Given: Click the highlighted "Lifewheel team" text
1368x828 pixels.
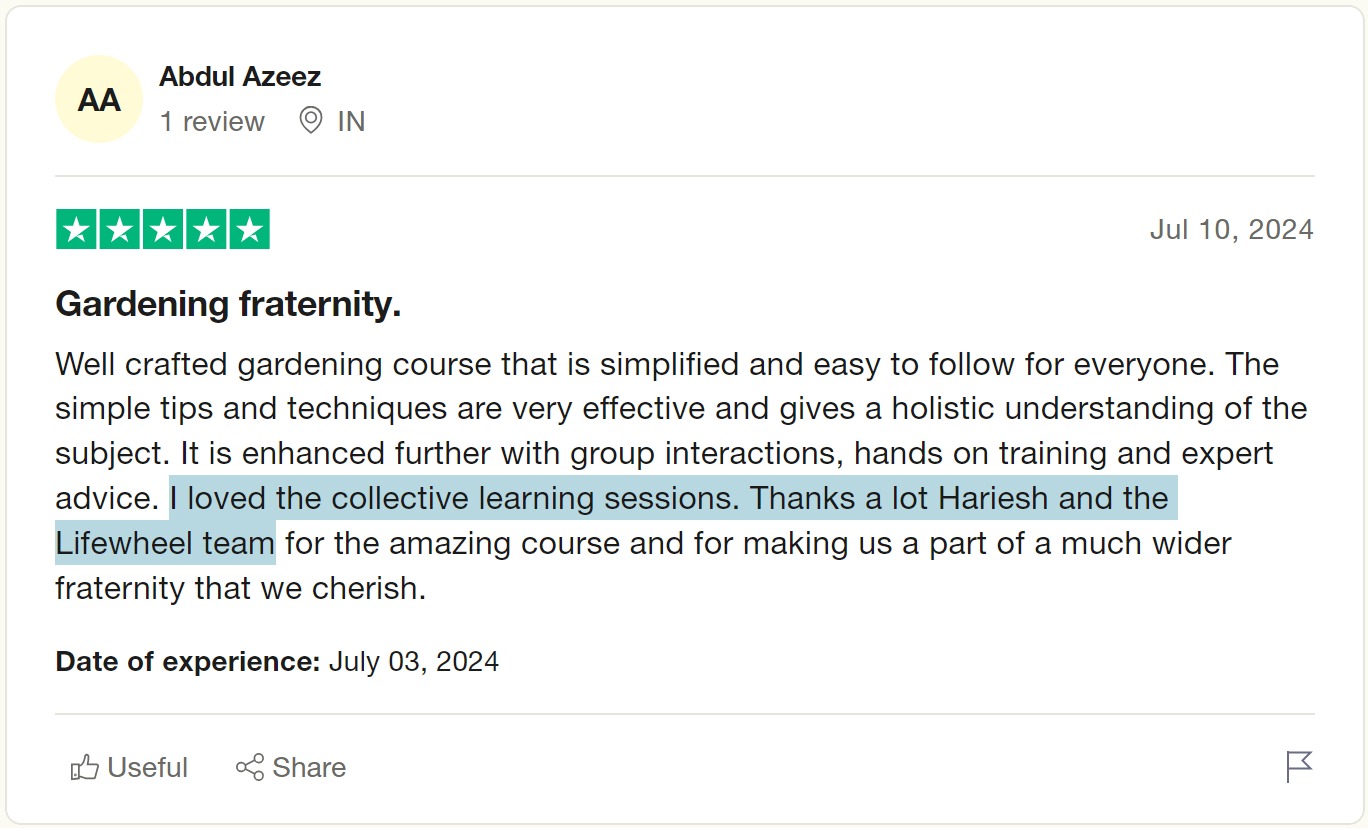Looking at the screenshot, I should click(x=165, y=544).
